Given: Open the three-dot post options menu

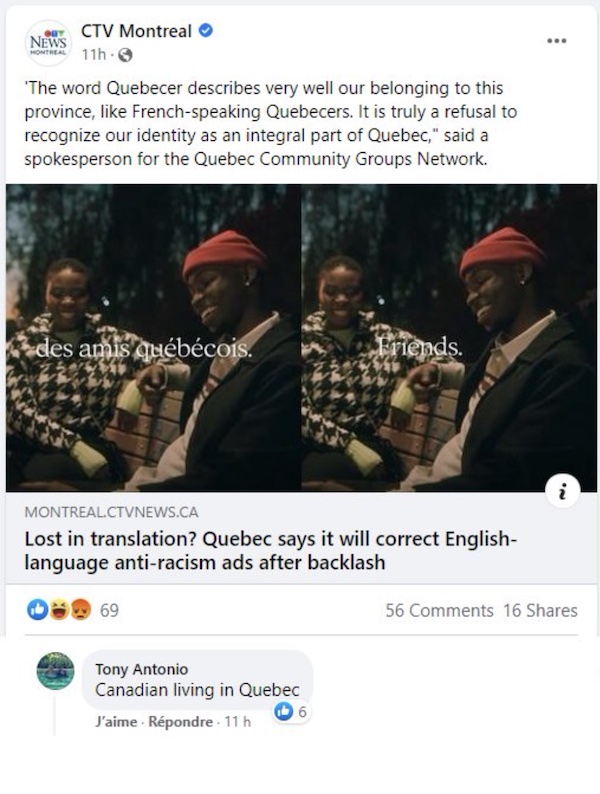Looking at the screenshot, I should [x=556, y=41].
